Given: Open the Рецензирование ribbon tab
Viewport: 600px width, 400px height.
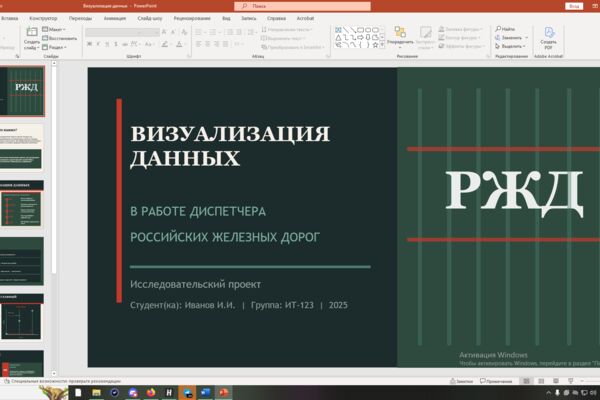Looking at the screenshot, I should pos(192,18).
